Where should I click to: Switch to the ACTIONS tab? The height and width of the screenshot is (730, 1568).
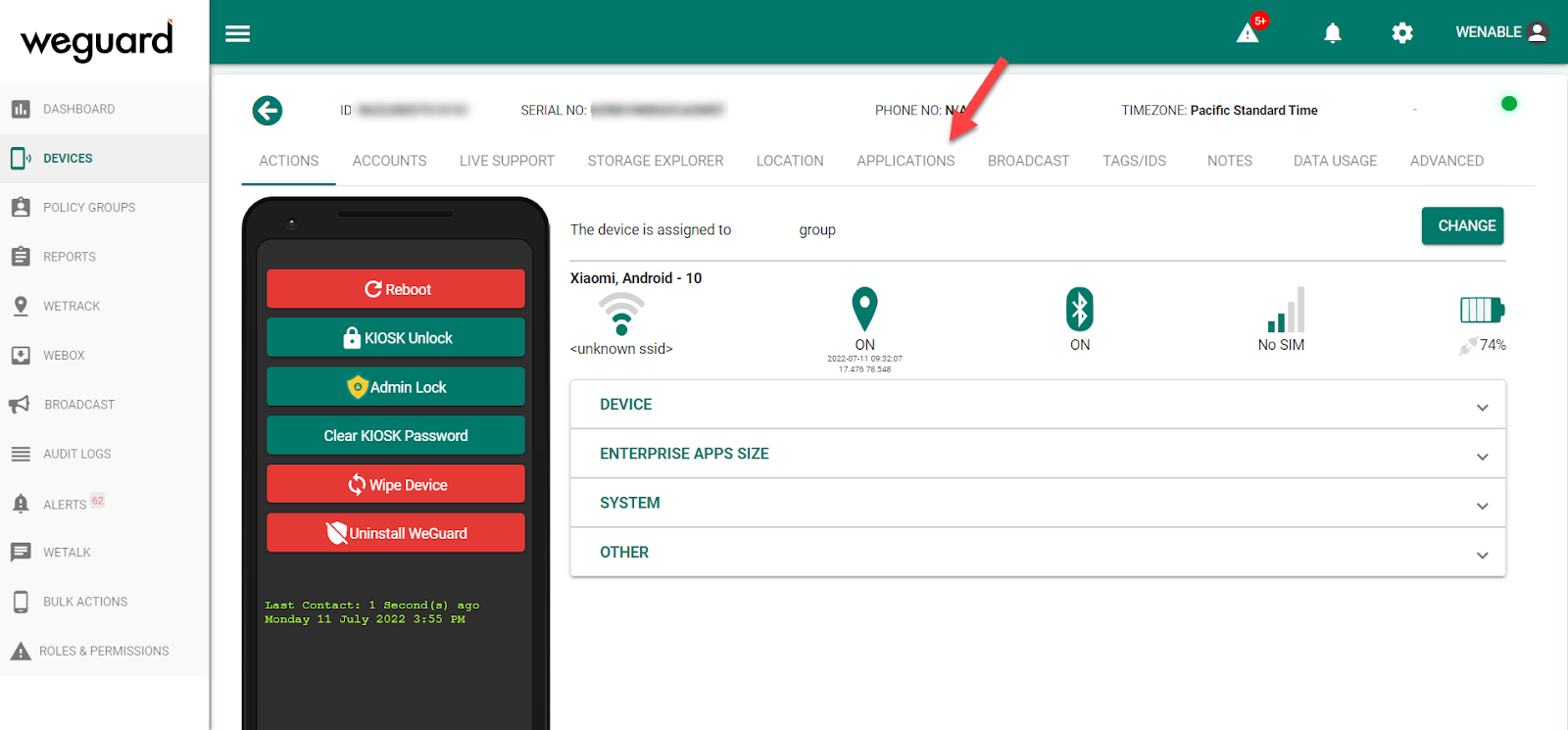tap(289, 161)
